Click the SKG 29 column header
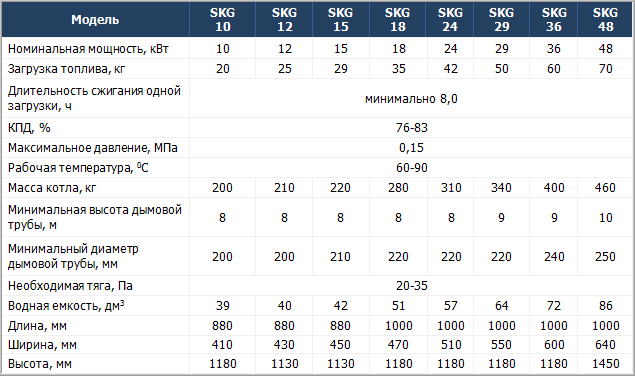 coord(501,19)
